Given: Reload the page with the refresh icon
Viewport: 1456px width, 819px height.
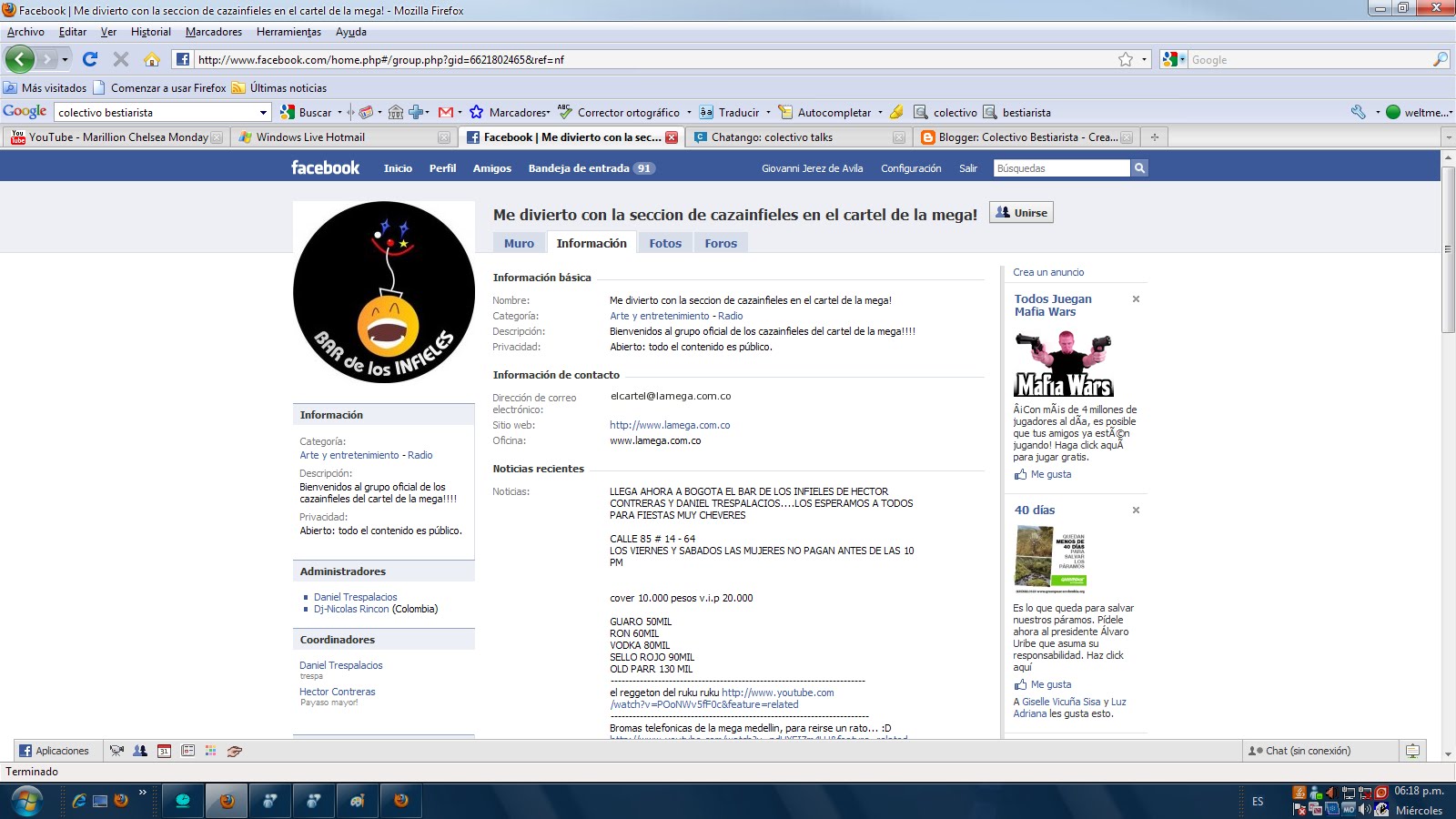Looking at the screenshot, I should 89,59.
